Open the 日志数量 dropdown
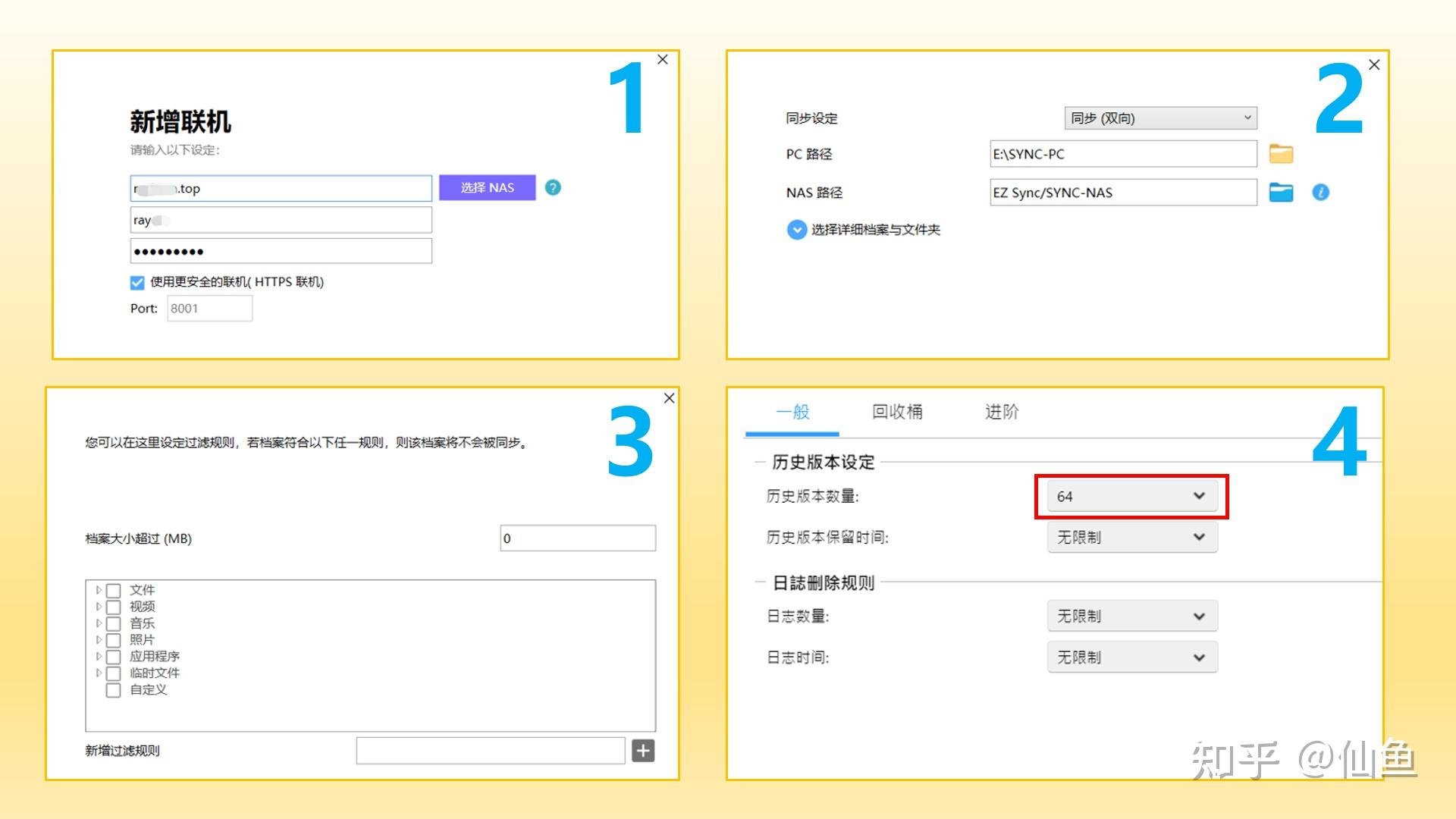The height and width of the screenshot is (819, 1456). point(1131,615)
